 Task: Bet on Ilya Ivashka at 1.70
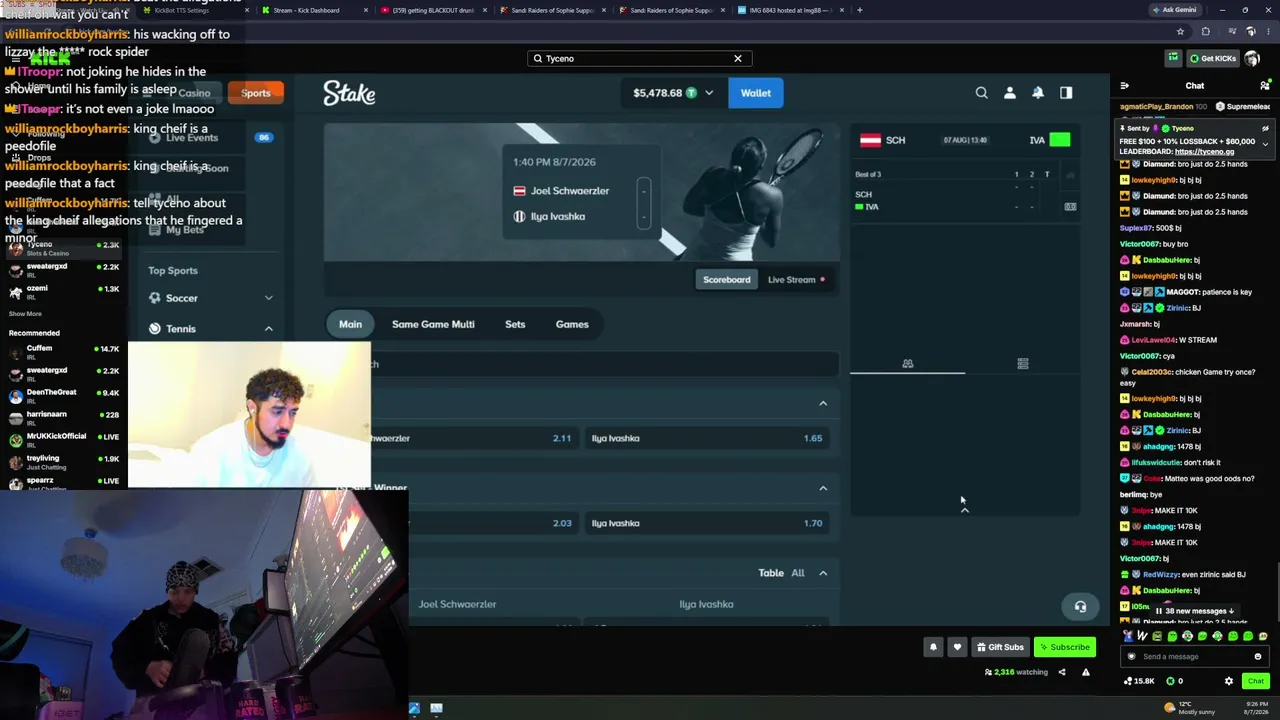point(708,523)
